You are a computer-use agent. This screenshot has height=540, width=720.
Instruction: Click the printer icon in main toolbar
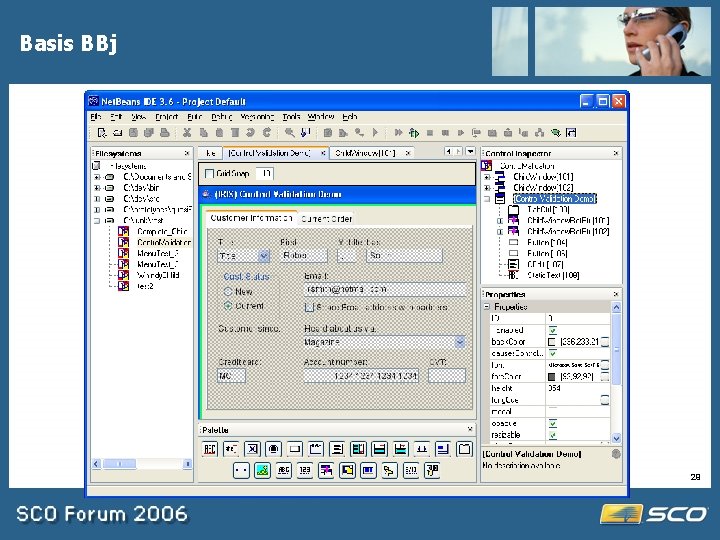pyautogui.click(x=164, y=133)
